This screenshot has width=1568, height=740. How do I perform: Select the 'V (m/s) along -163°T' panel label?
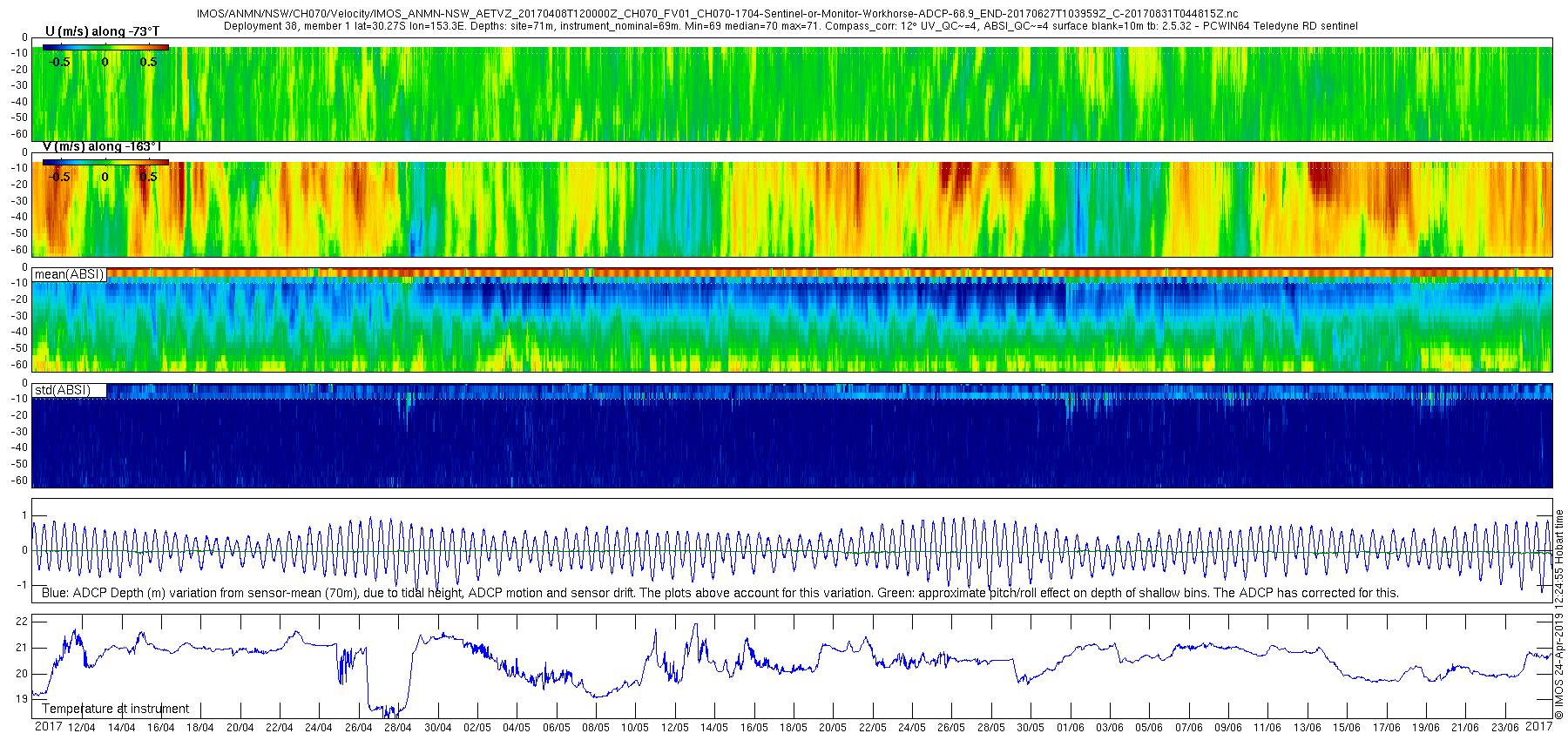pos(102,146)
